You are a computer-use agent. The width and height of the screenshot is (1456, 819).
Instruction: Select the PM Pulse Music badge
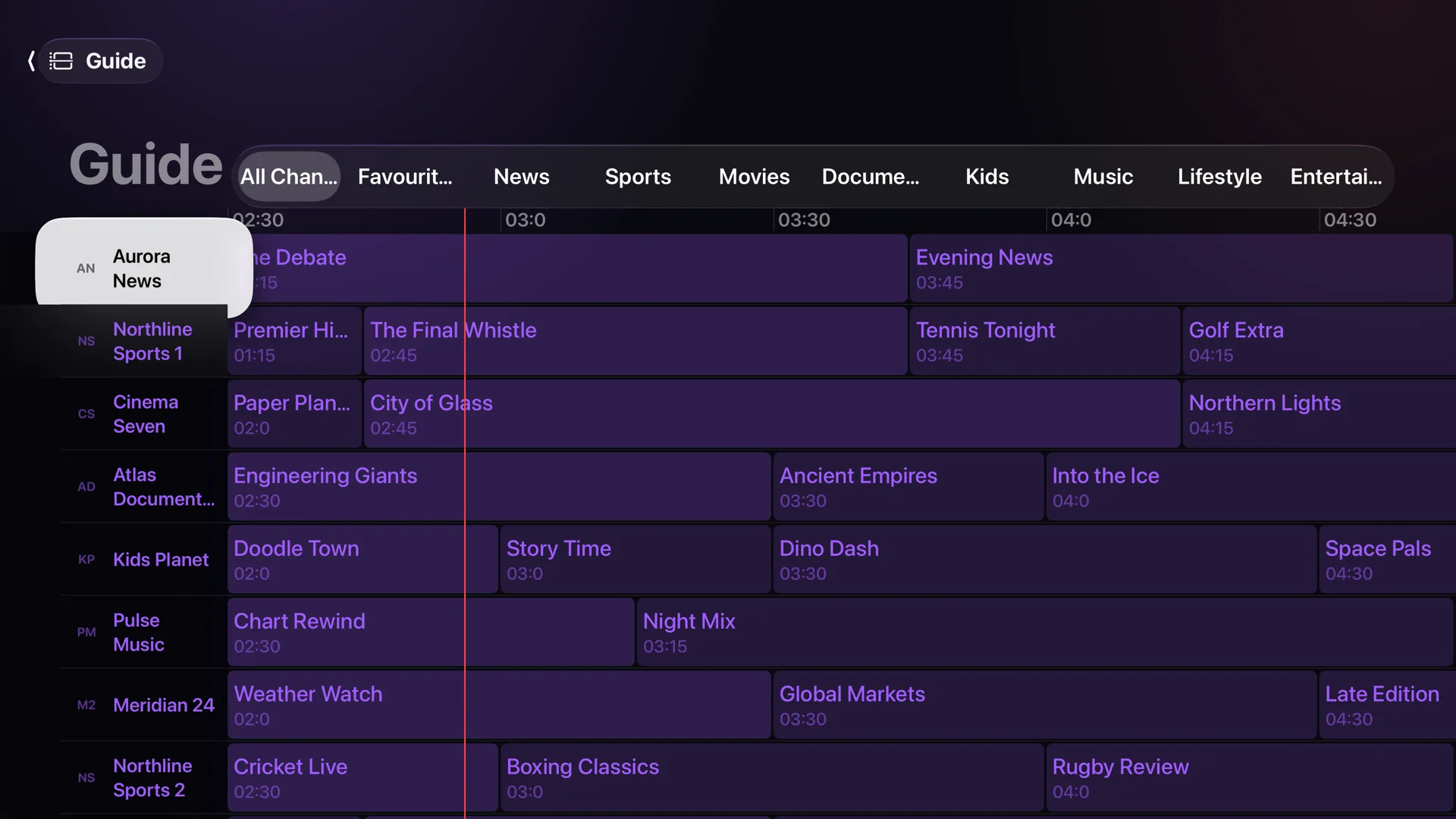click(x=86, y=632)
